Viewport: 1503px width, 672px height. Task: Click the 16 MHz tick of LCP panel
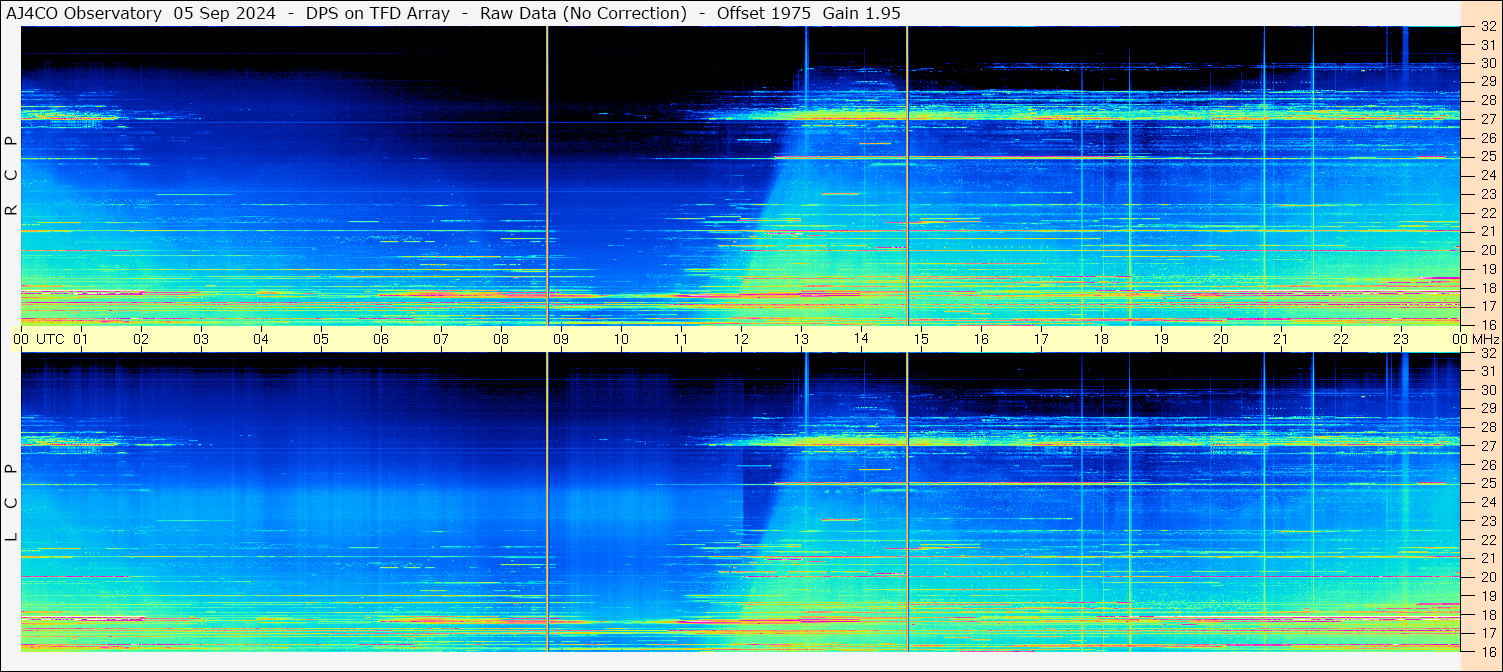click(1487, 652)
